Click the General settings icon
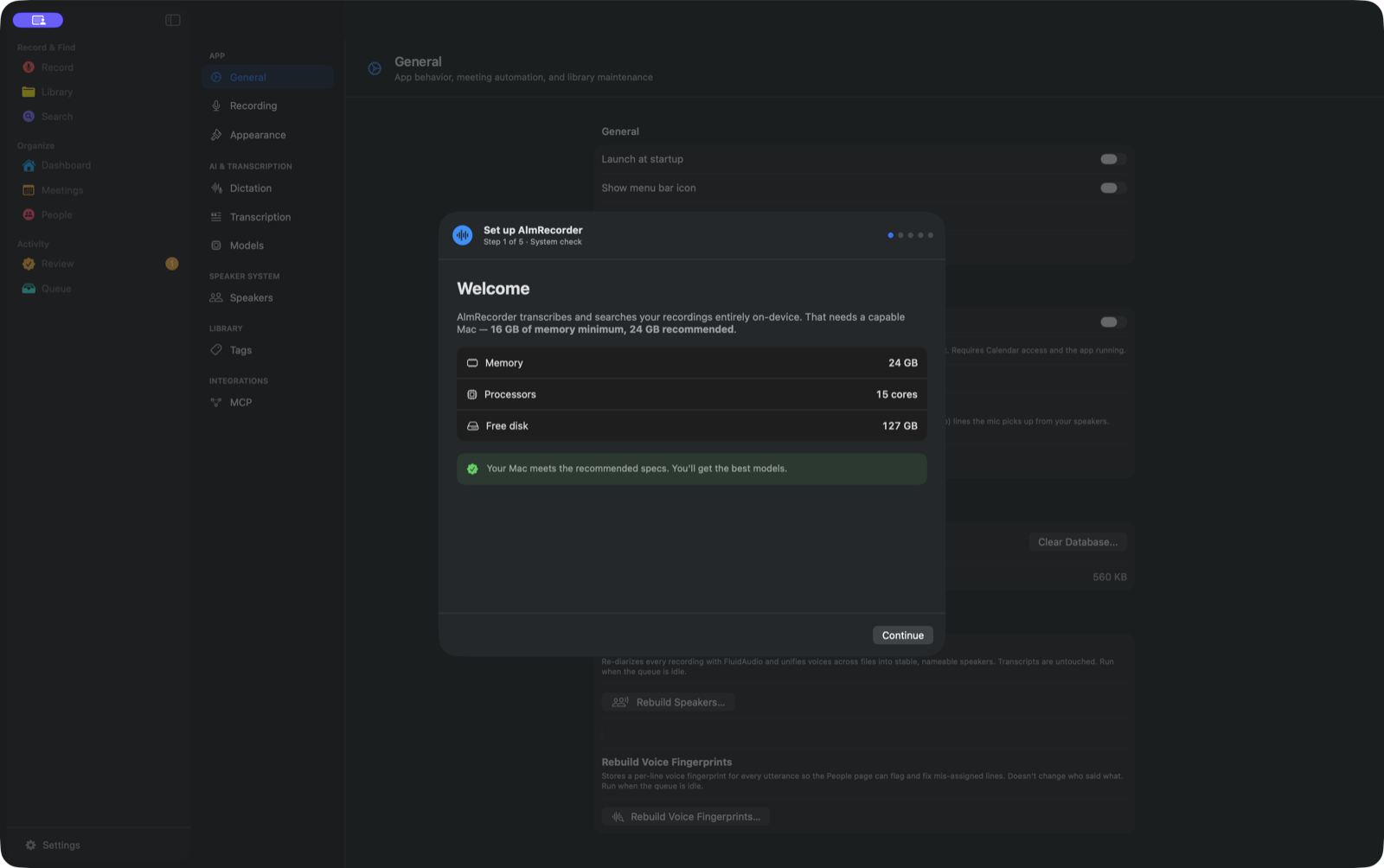 [216, 77]
